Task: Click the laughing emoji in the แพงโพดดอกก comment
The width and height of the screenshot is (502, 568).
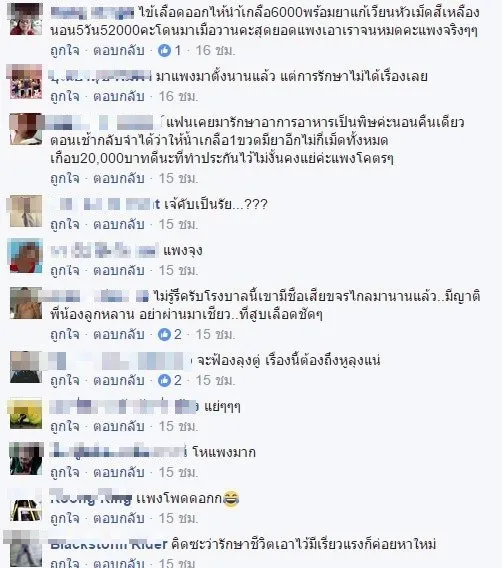Action: pyautogui.click(x=231, y=499)
